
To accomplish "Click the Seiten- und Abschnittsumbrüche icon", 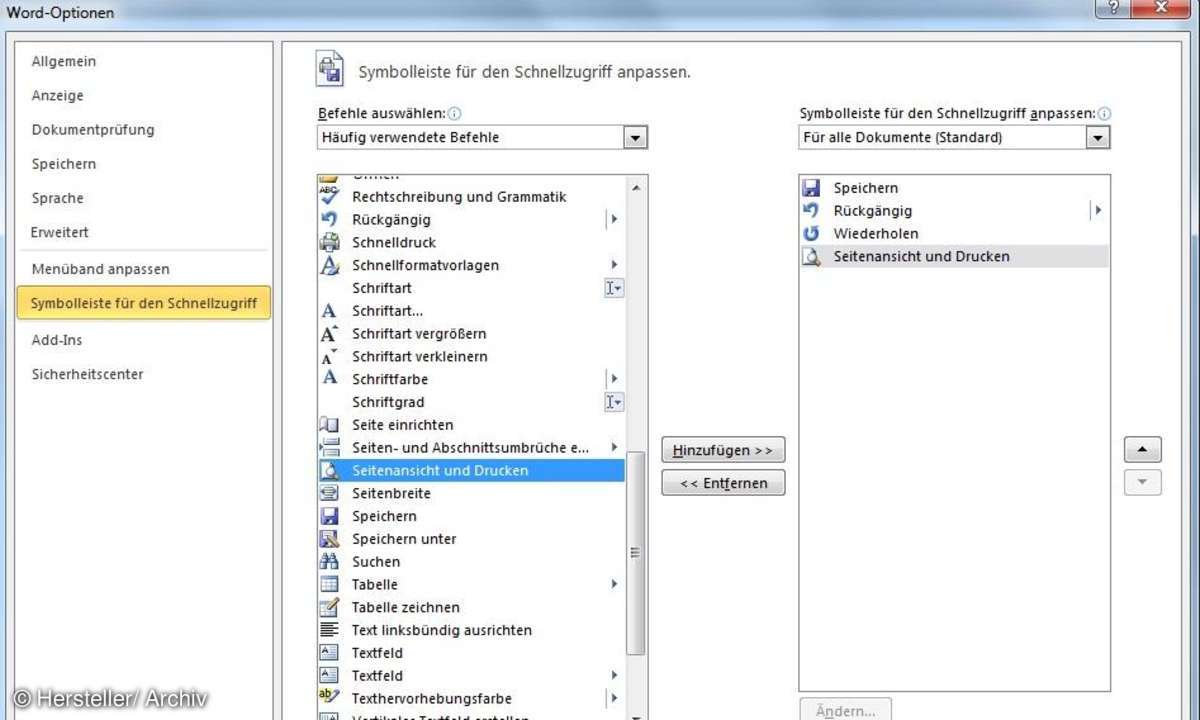I will point(329,448).
